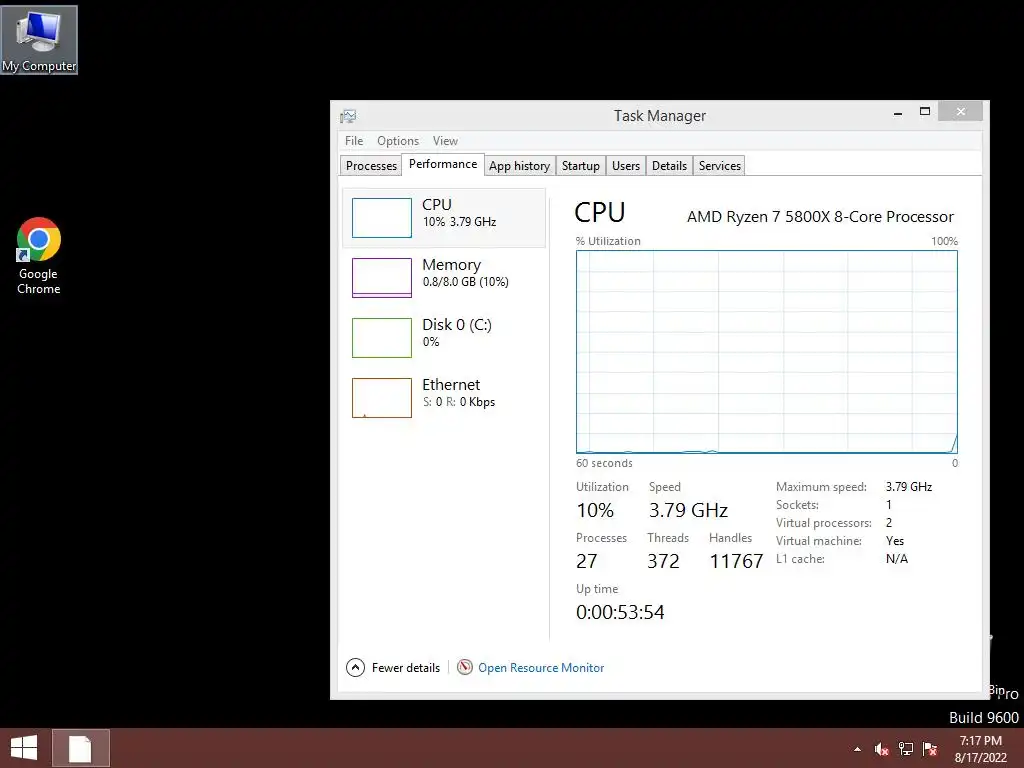The width and height of the screenshot is (1024, 768).
Task: Click the Windows Start button
Action: 24,748
